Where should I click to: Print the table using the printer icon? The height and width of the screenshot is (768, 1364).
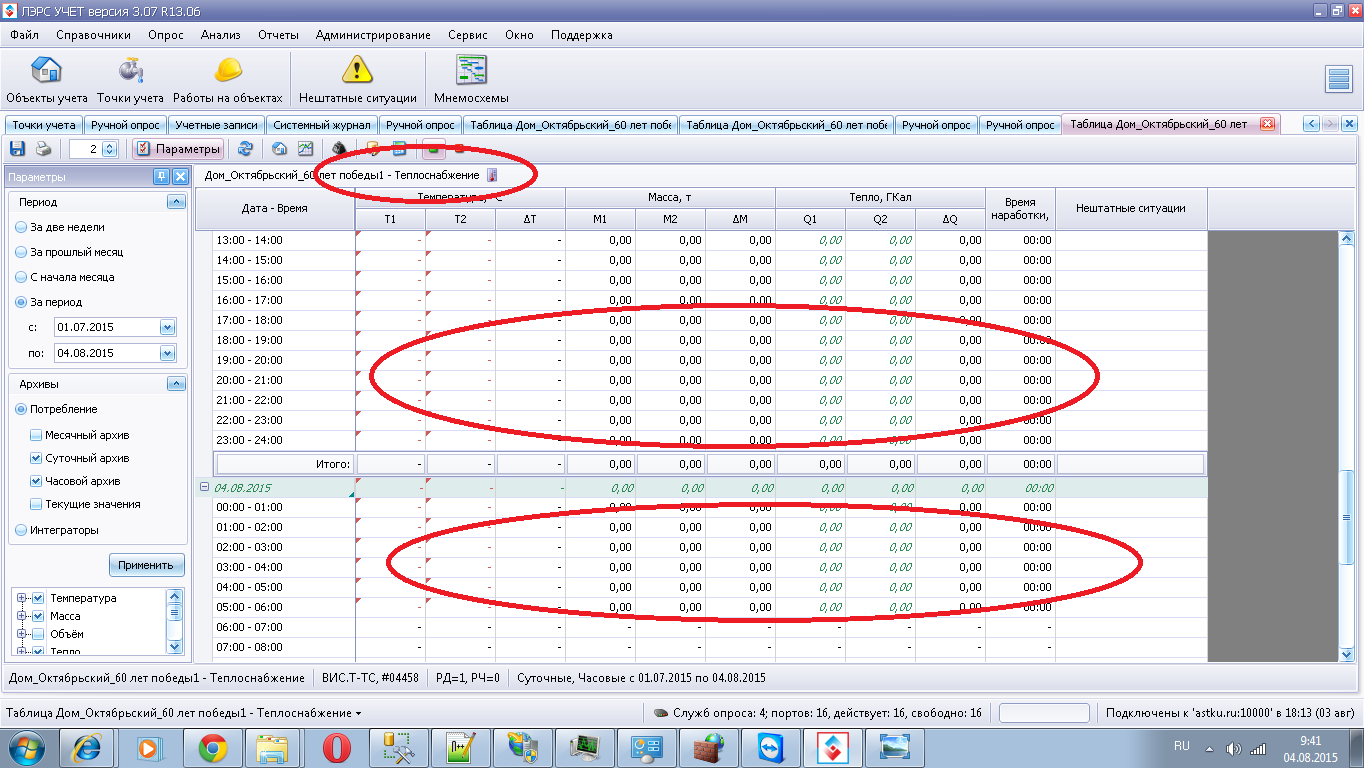[x=44, y=149]
